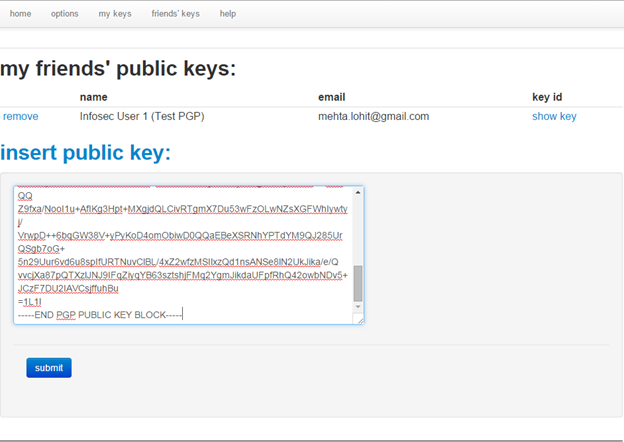Open the help menu item
The image size is (624, 442).
tap(228, 14)
